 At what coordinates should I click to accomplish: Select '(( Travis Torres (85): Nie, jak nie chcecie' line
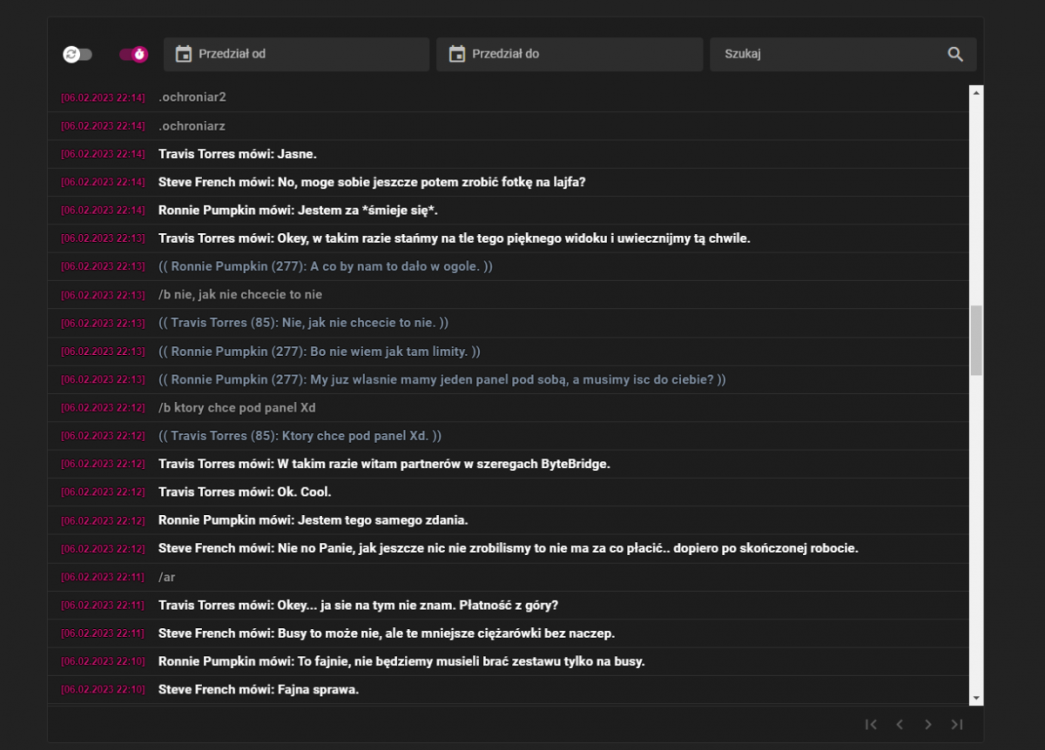pyautogui.click(x=508, y=323)
